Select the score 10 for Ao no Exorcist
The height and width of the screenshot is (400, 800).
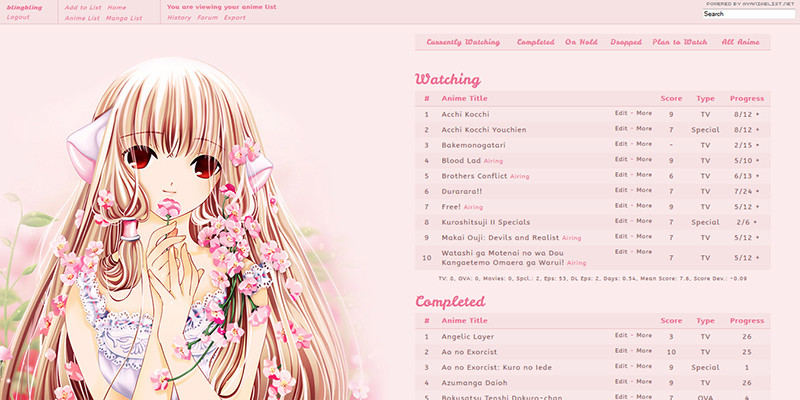click(x=671, y=352)
